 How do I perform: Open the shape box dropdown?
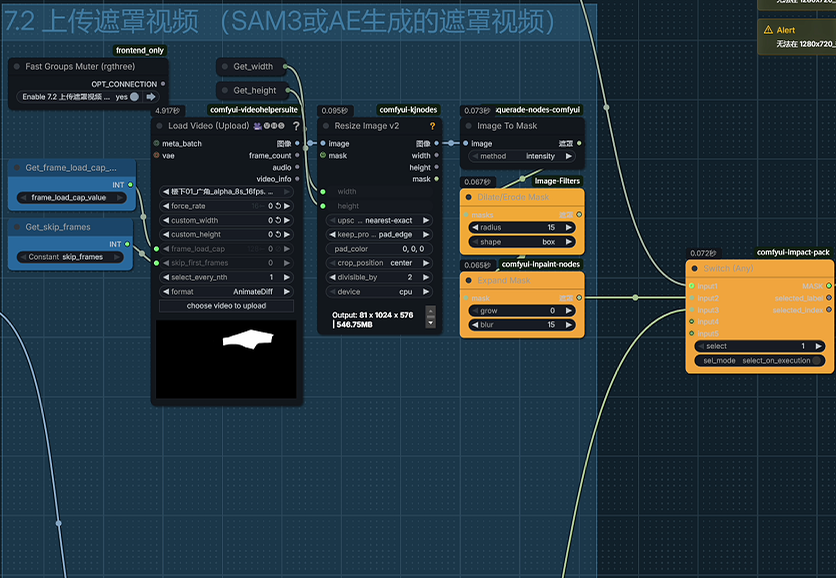(x=519, y=241)
